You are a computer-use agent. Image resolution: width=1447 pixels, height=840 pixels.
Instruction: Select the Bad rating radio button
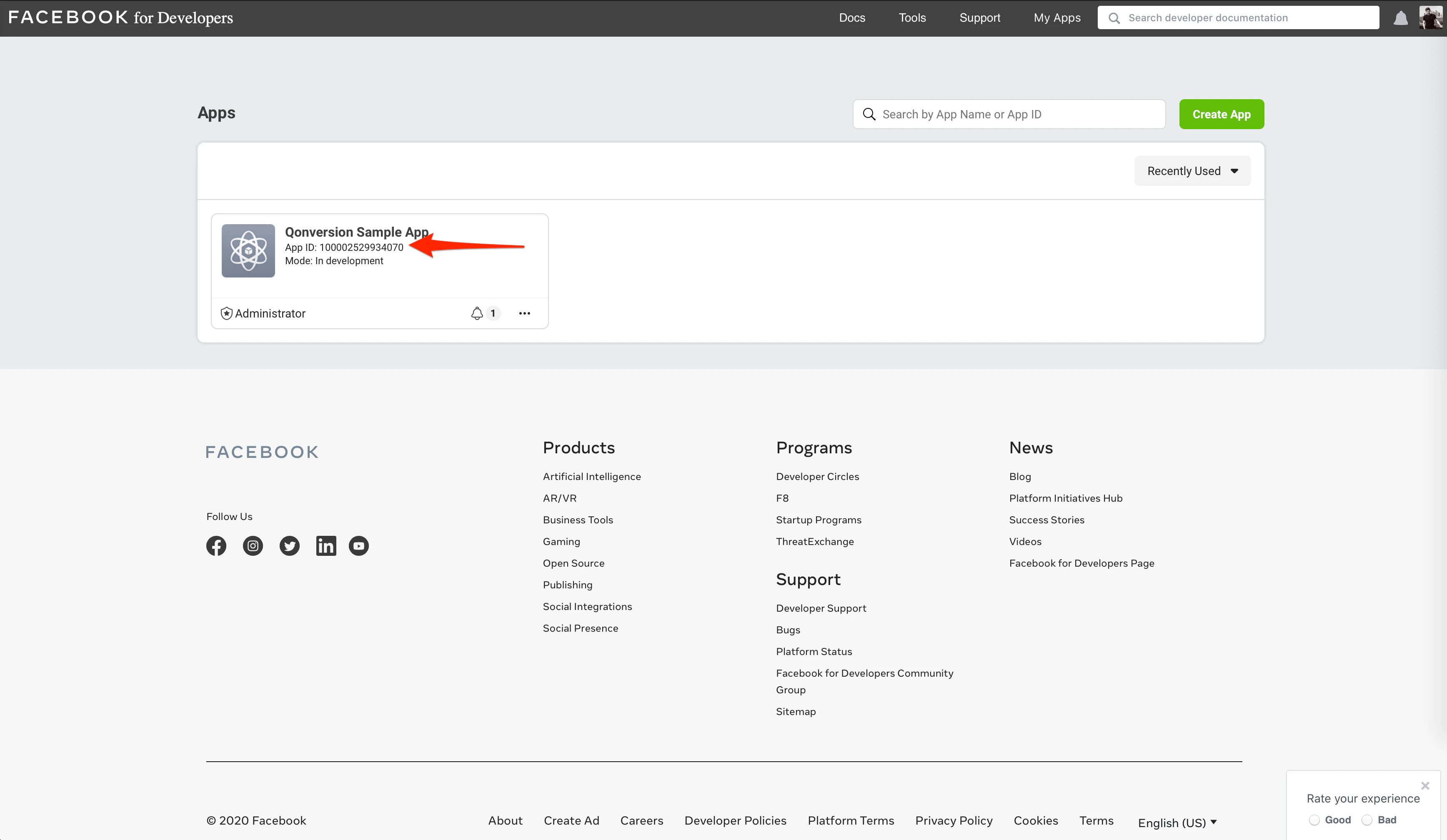click(1367, 820)
